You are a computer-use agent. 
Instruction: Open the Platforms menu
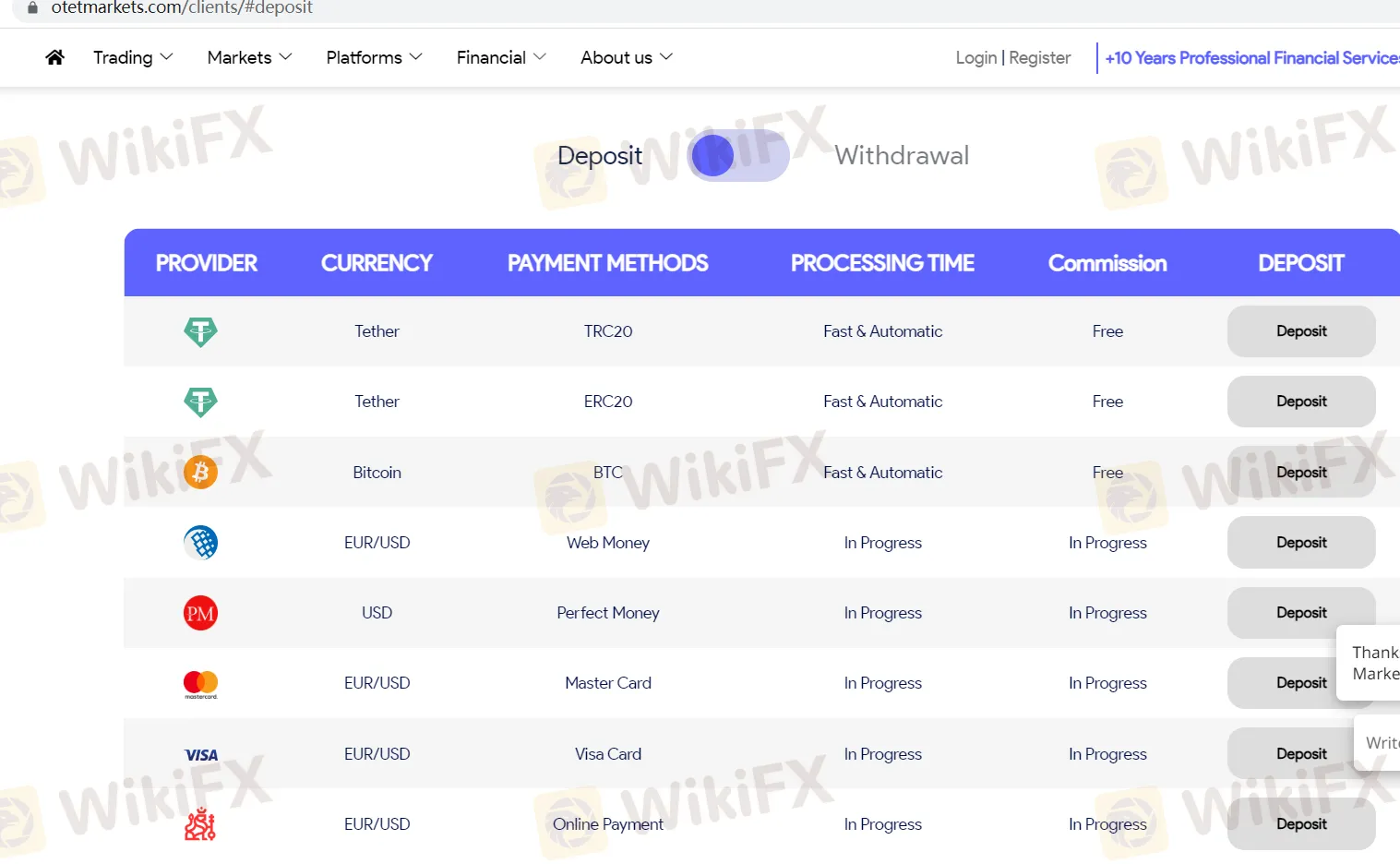click(374, 57)
